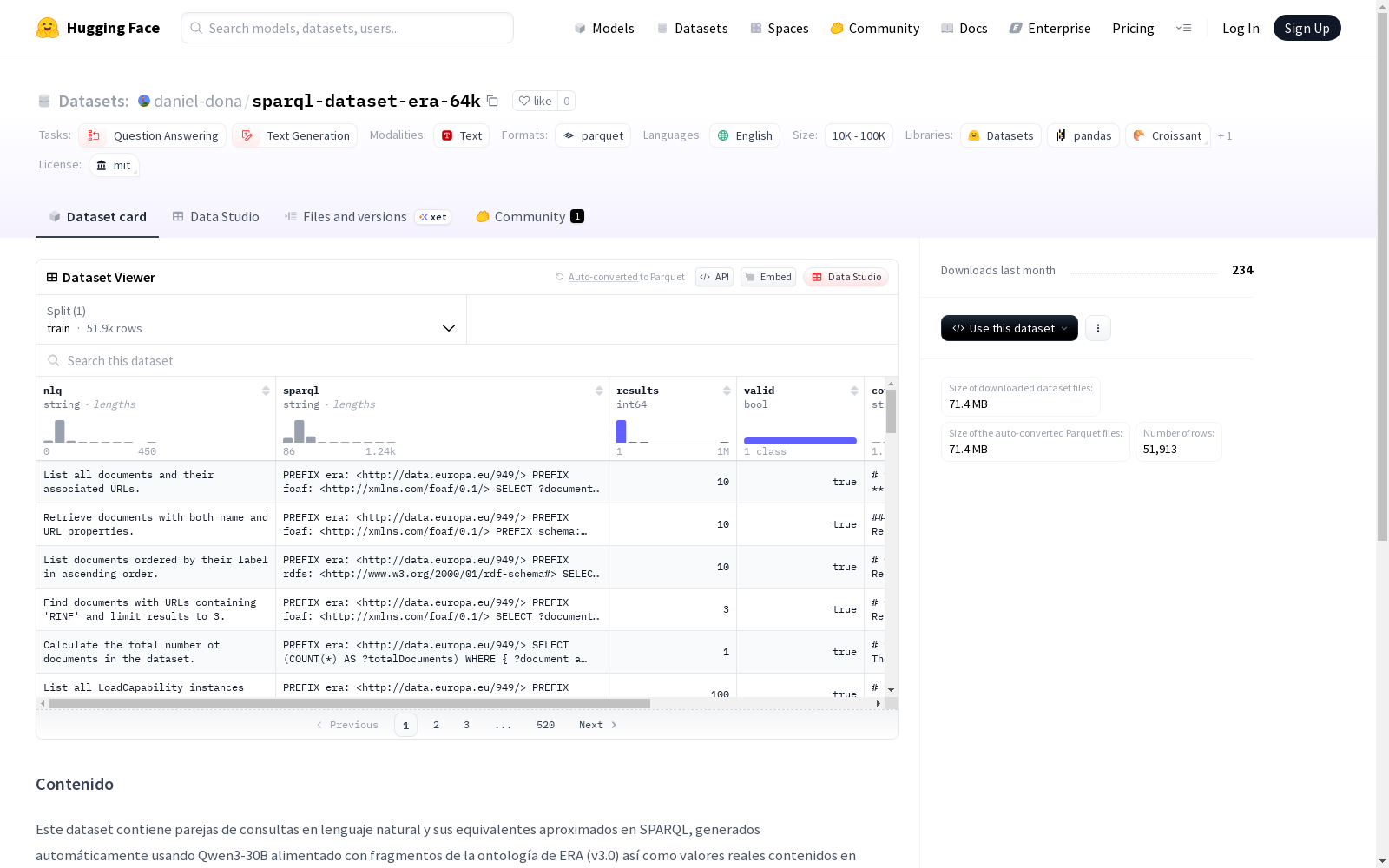Click the sparql lengths histogram
The width and height of the screenshot is (1389, 868).
(339, 431)
